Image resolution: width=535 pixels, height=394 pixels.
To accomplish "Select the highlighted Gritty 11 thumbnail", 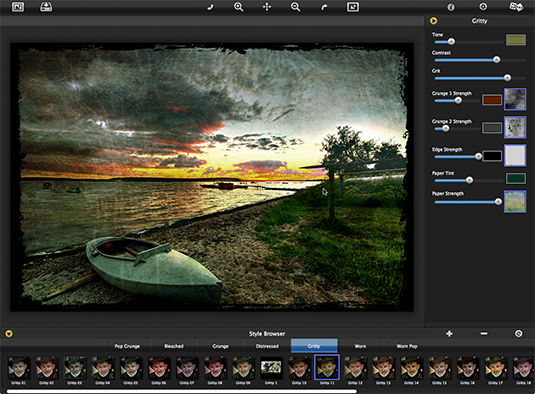I will [327, 367].
